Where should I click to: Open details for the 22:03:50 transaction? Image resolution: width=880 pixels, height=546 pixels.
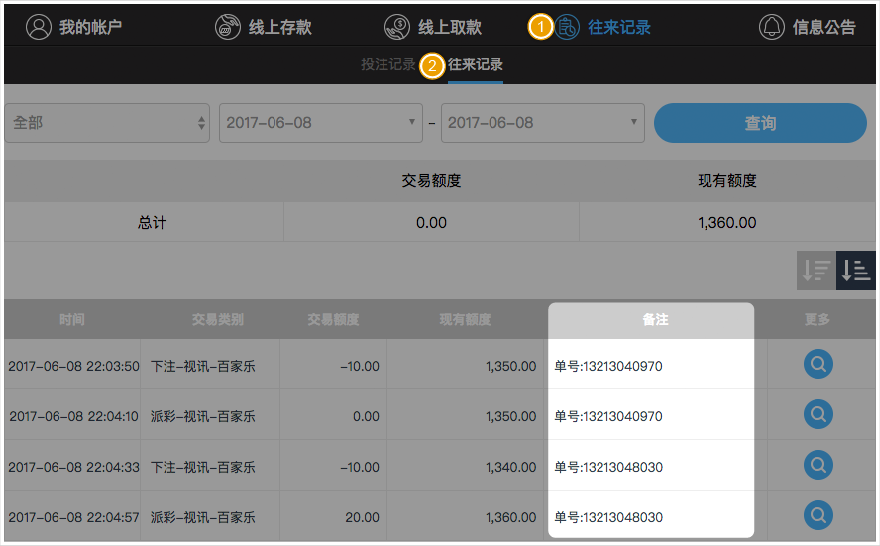point(818,365)
